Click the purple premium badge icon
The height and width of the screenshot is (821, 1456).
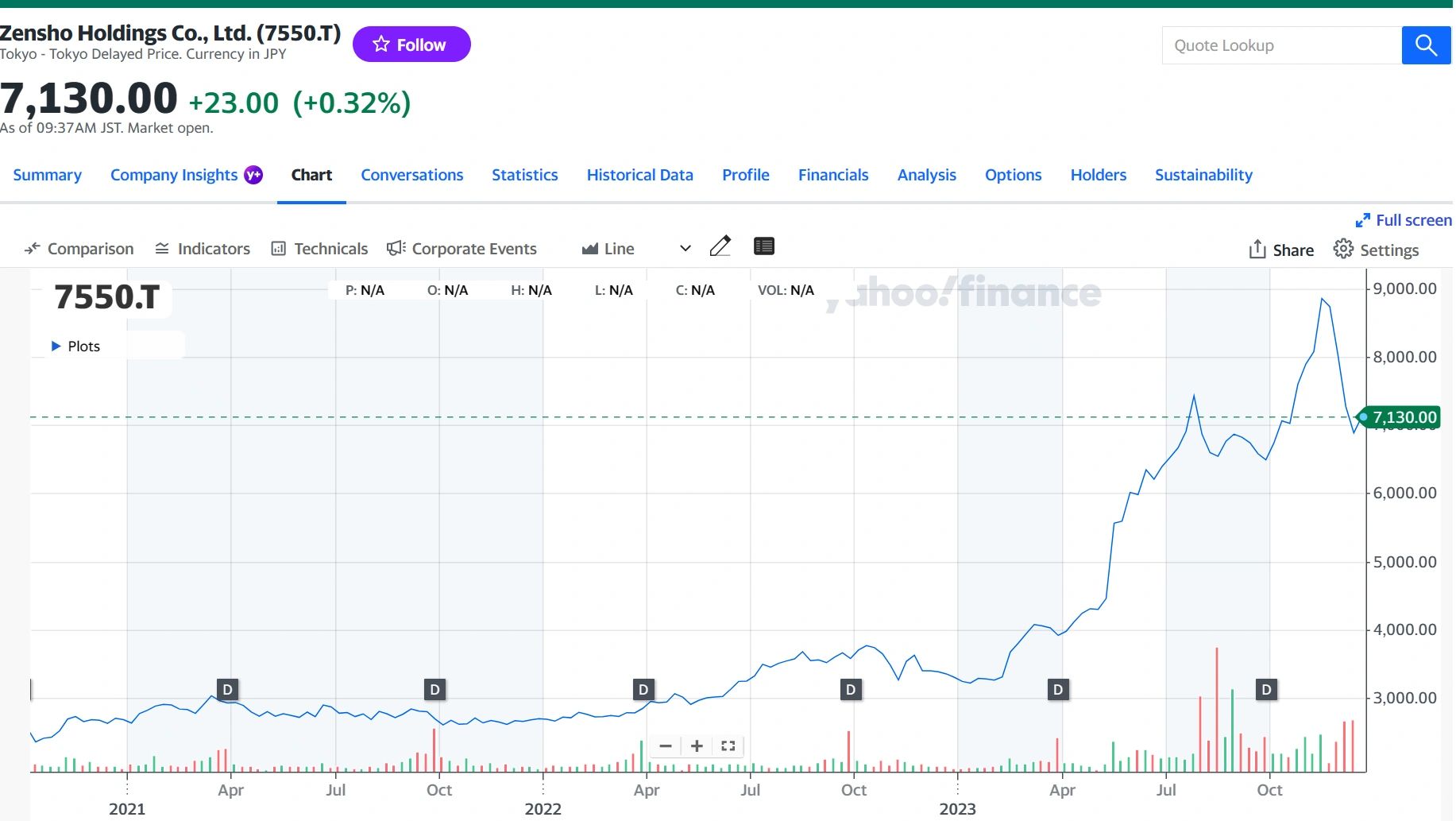pos(253,175)
